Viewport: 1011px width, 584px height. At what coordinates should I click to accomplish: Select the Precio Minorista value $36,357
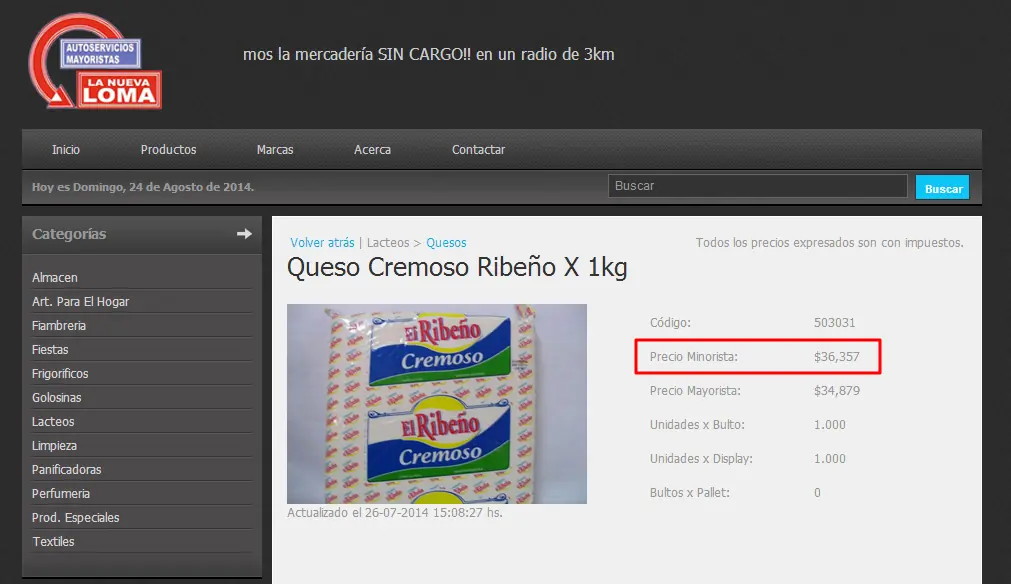pyautogui.click(x=836, y=356)
